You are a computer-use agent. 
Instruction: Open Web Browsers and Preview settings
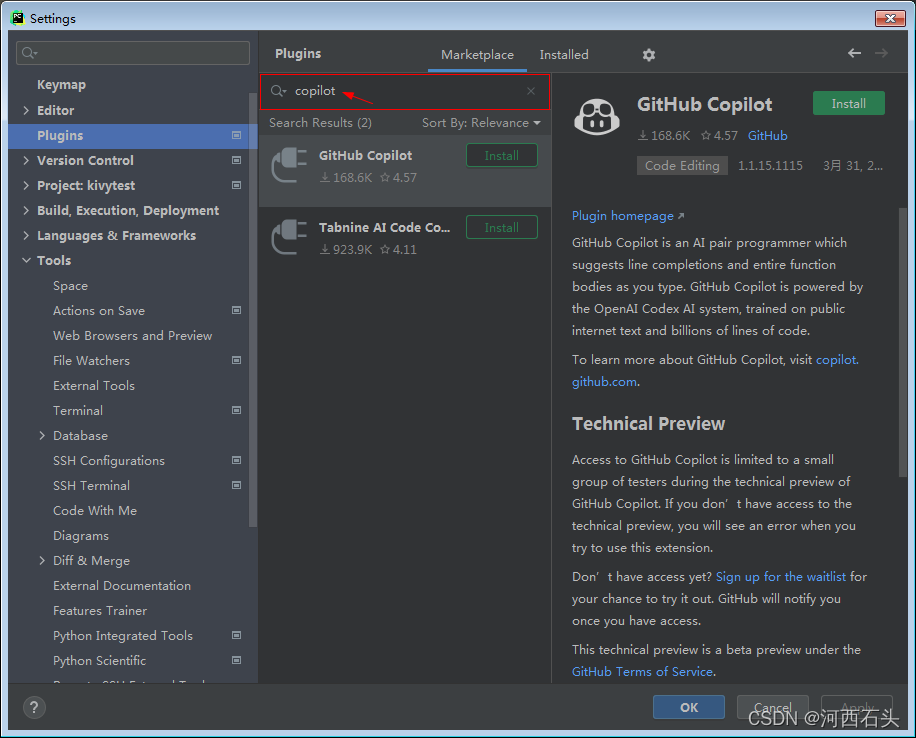[132, 336]
